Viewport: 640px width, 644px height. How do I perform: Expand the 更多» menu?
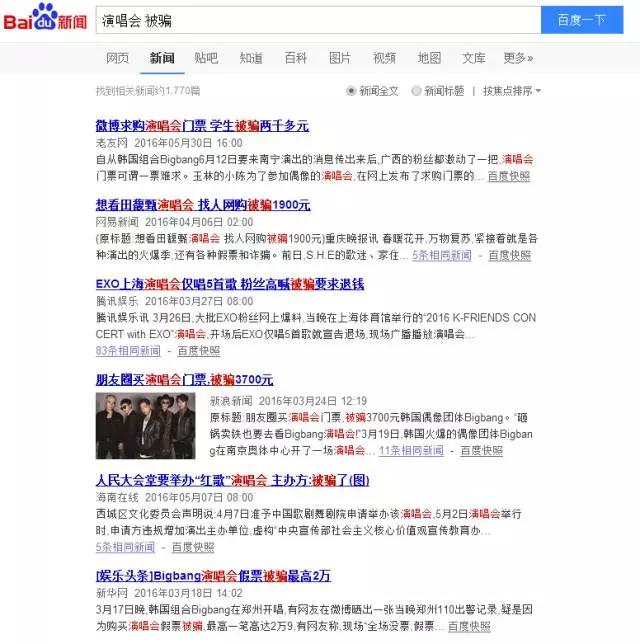518,58
